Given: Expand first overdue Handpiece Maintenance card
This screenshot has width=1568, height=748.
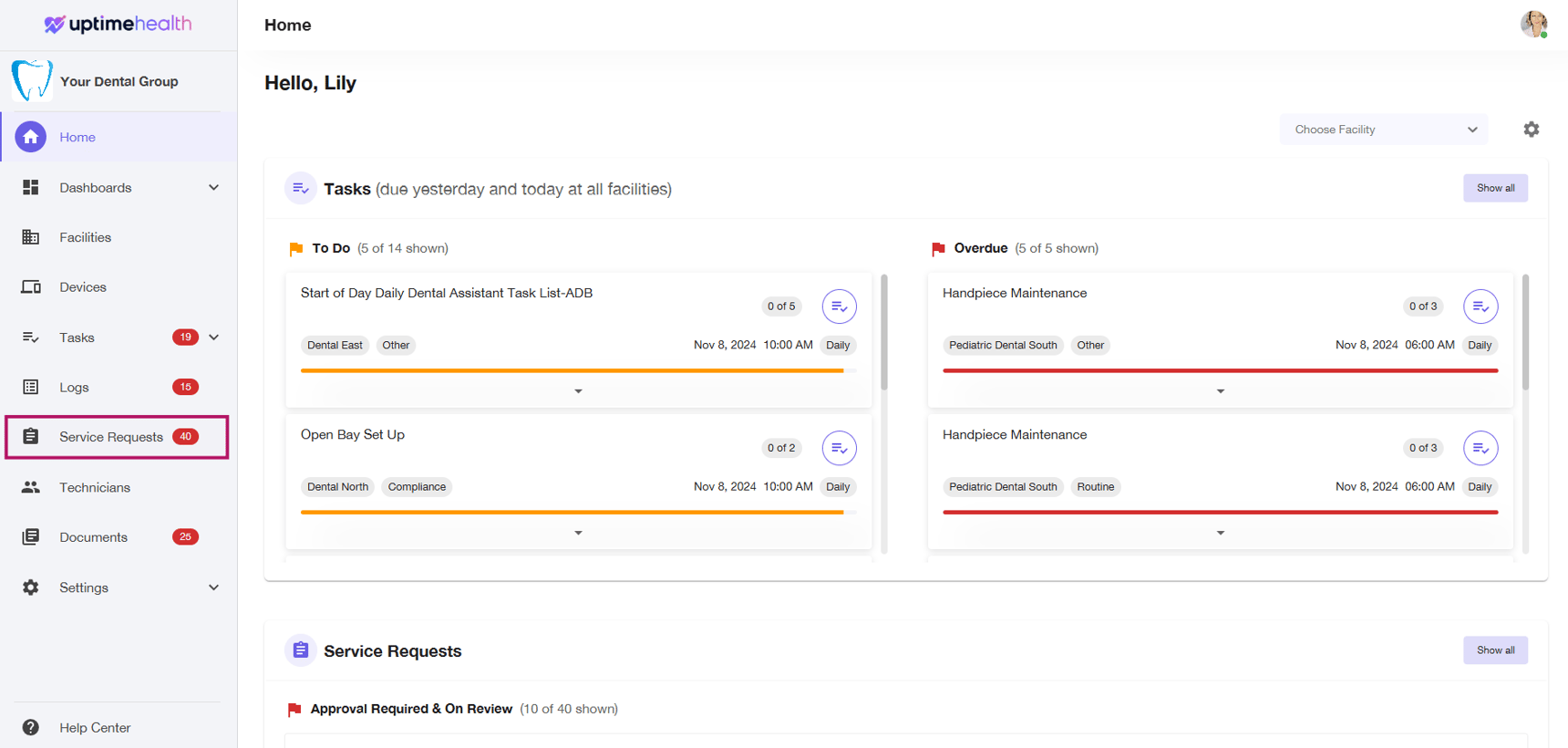Looking at the screenshot, I should pyautogui.click(x=1220, y=391).
